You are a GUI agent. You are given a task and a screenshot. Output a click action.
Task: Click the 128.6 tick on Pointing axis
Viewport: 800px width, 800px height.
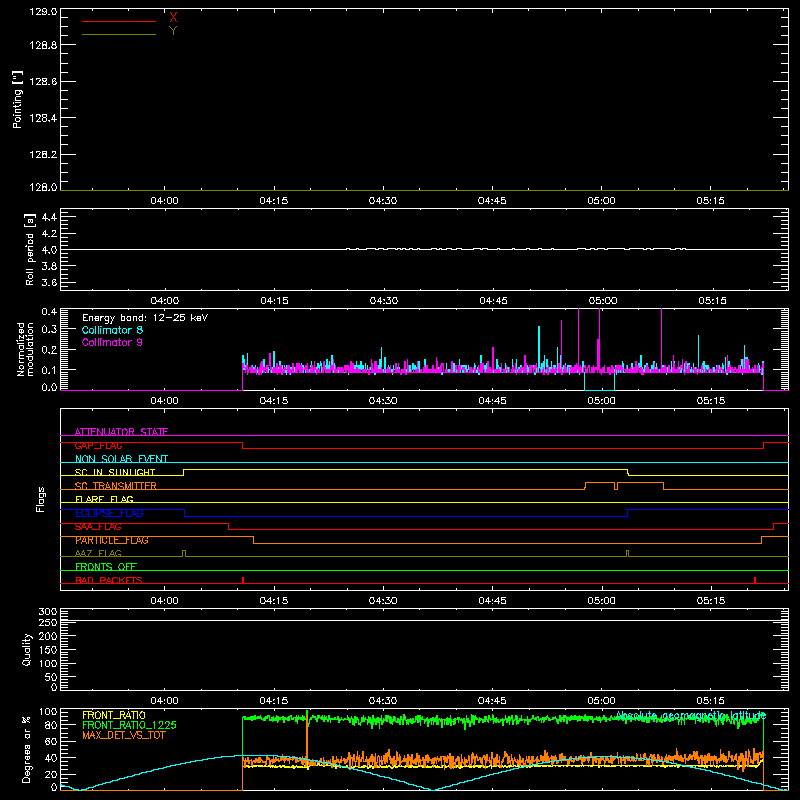point(43,82)
